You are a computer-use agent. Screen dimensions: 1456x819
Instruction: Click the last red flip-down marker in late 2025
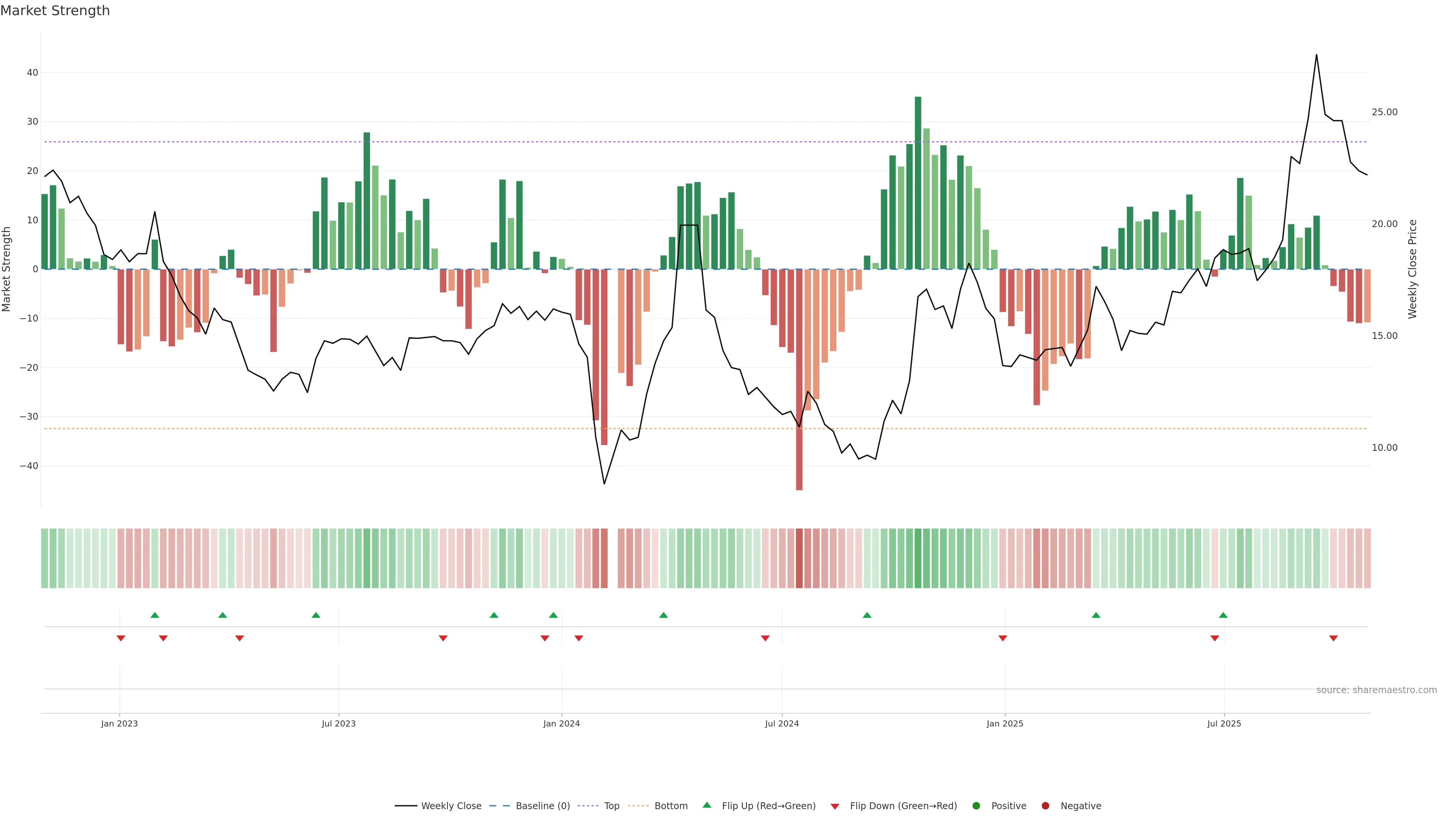(1334, 638)
